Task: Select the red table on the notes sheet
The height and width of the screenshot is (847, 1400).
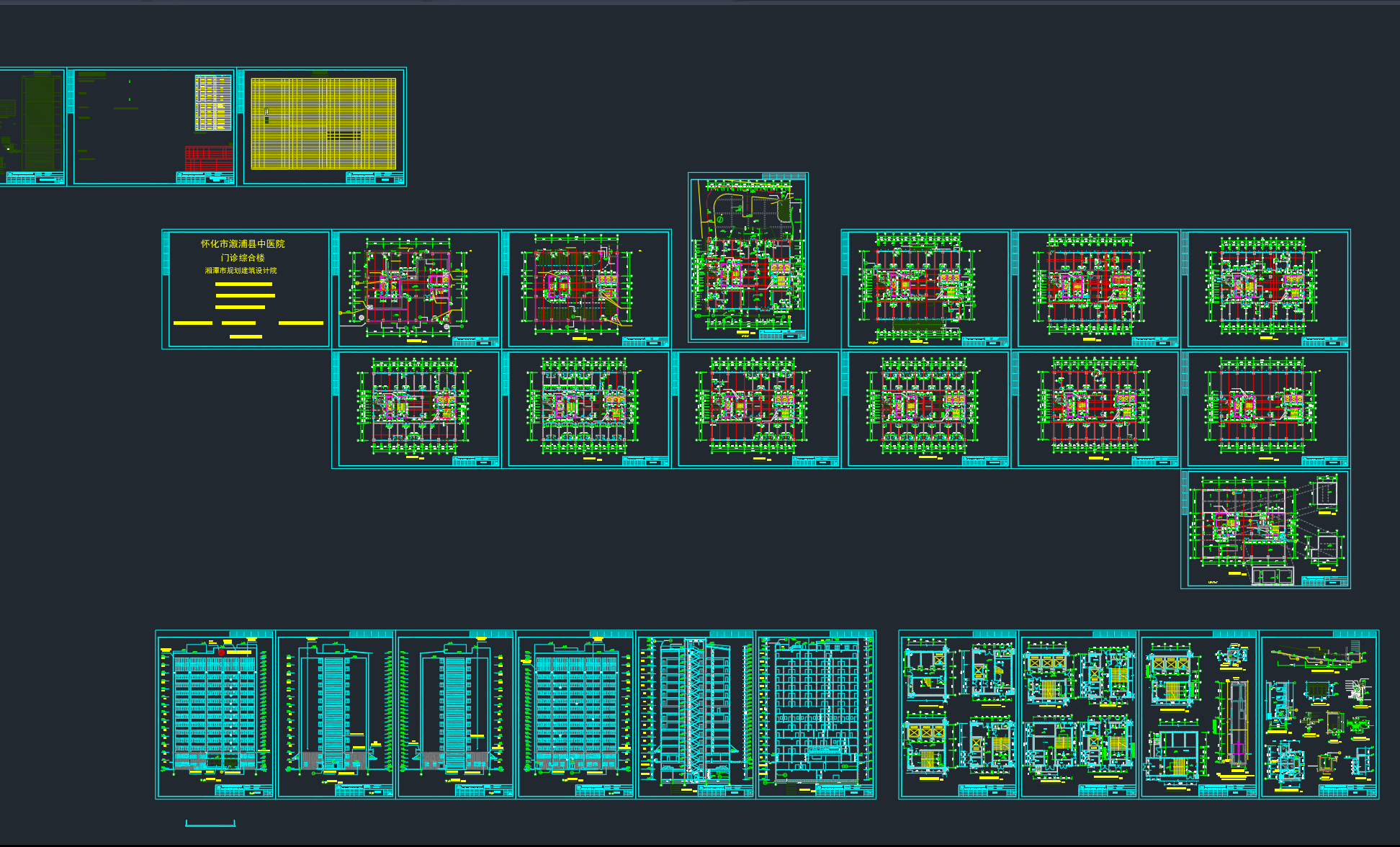Action: [209, 158]
